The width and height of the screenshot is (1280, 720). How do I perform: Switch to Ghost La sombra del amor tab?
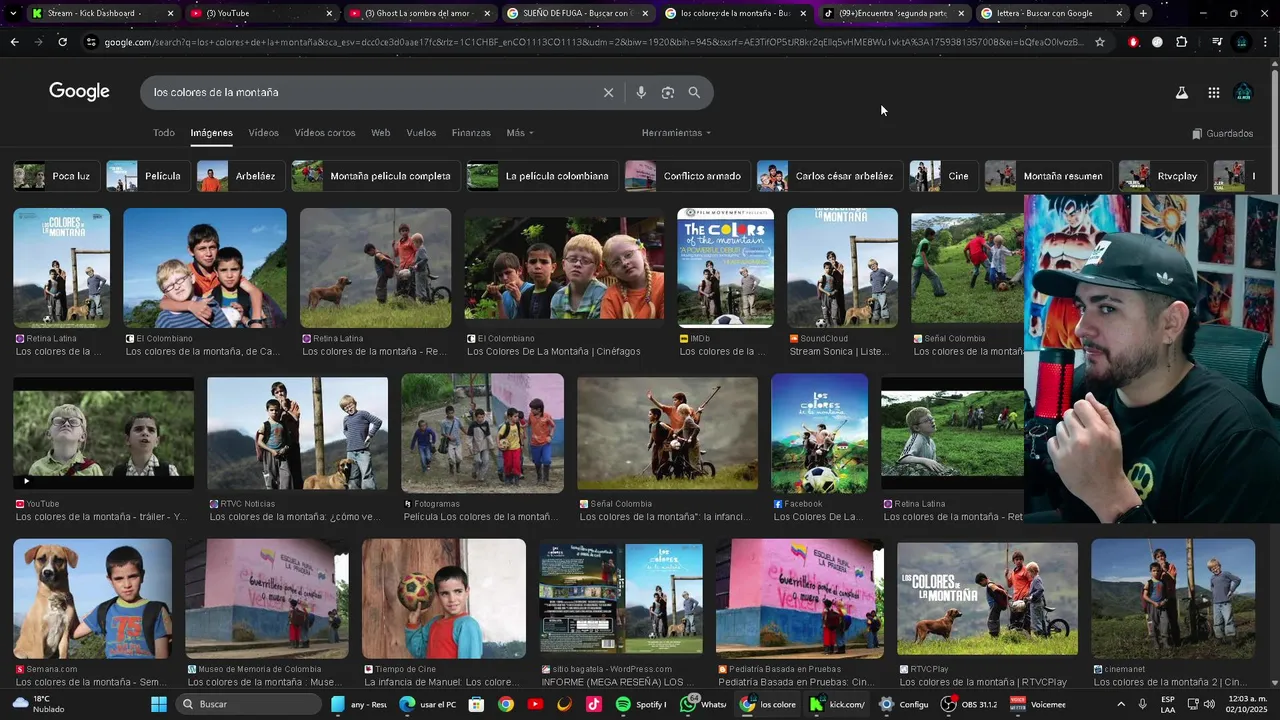pos(420,13)
